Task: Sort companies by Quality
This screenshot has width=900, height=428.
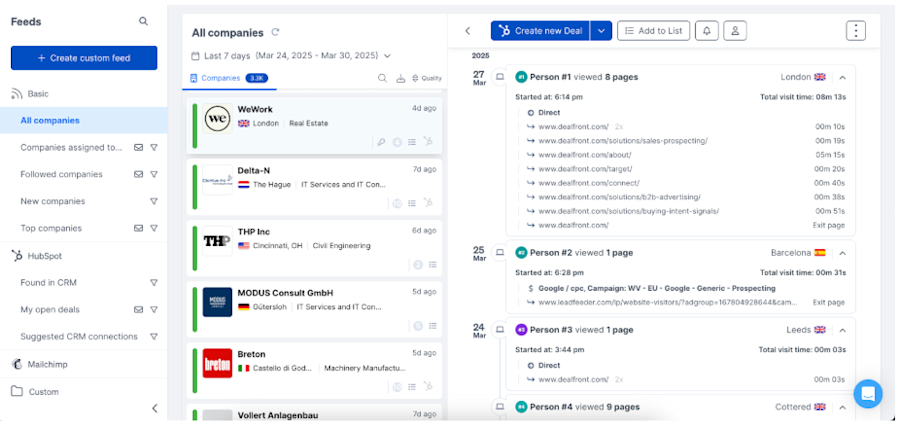Action: coord(427,79)
